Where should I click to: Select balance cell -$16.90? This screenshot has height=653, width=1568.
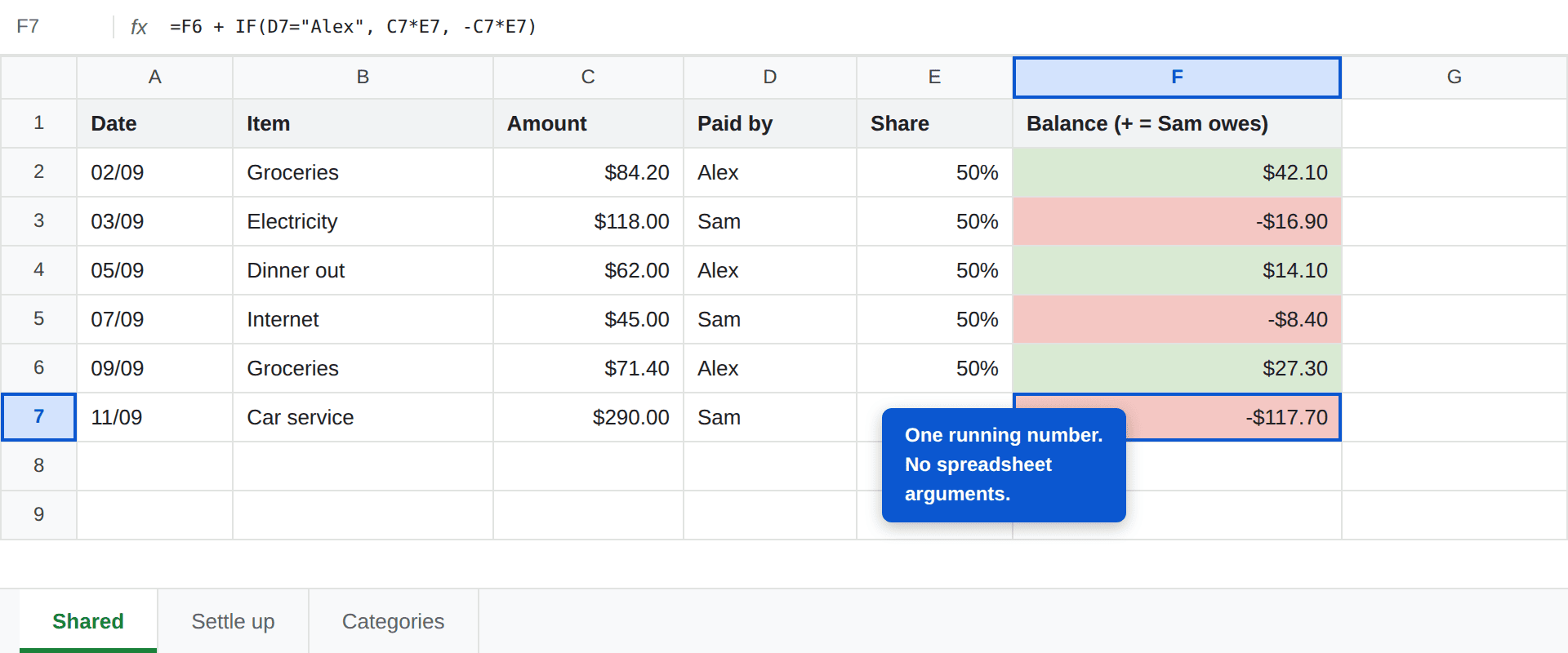1177,221
